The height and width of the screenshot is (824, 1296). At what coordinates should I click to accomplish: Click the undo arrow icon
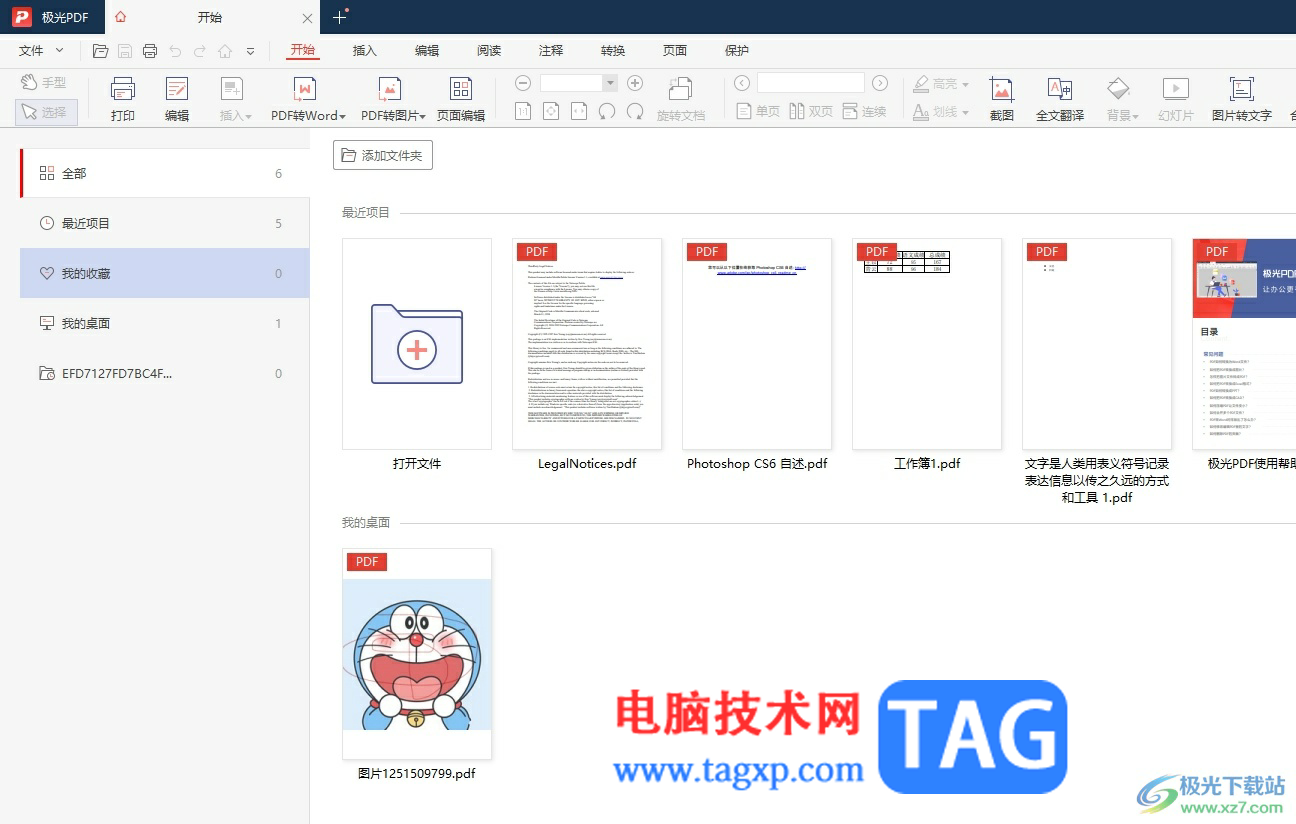[175, 51]
